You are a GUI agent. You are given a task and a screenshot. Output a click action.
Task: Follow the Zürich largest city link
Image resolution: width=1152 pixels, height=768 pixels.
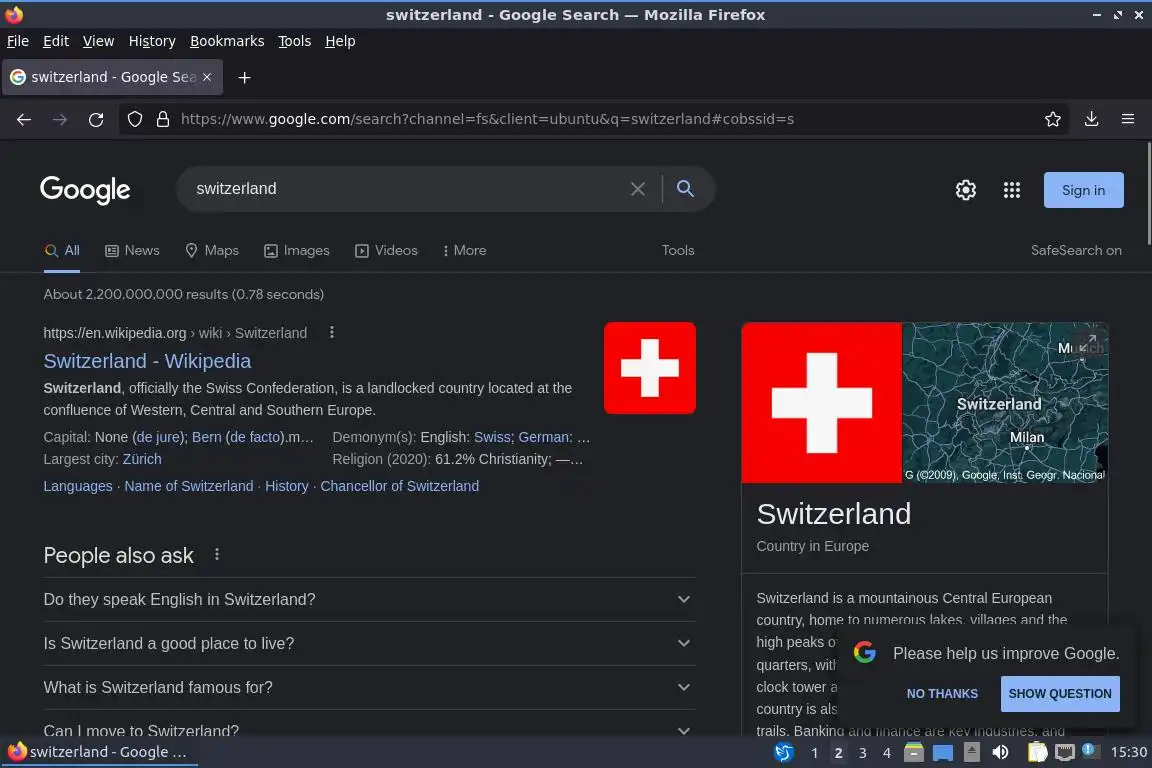click(x=142, y=459)
